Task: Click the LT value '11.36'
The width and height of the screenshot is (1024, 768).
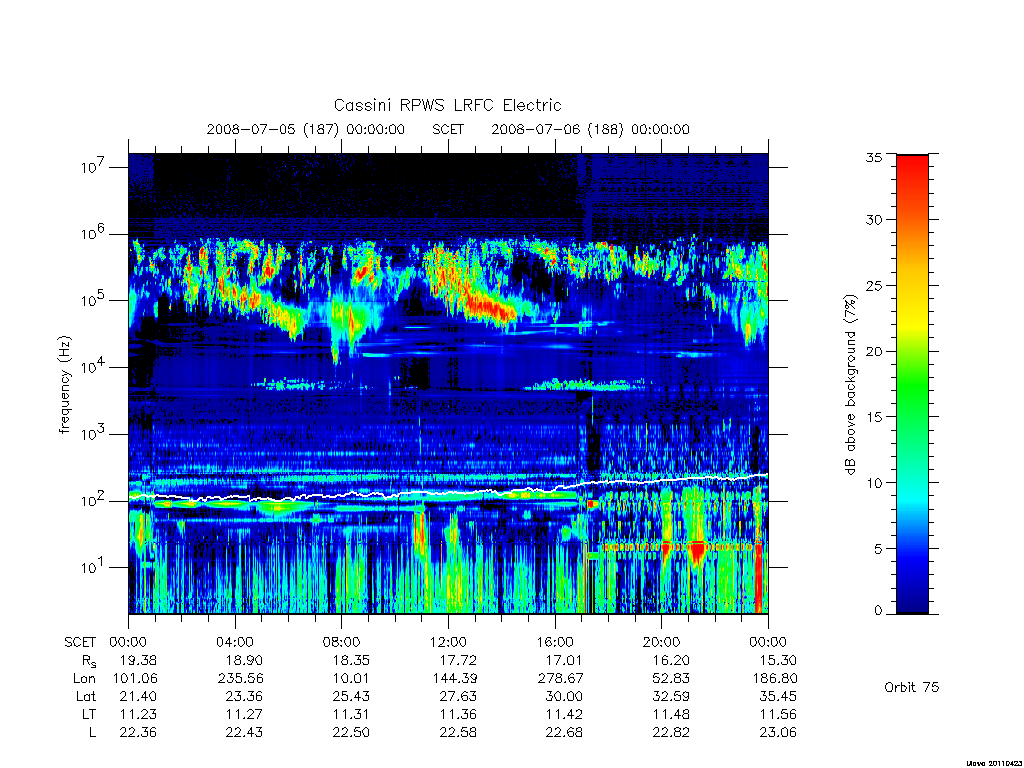Action: [x=458, y=714]
